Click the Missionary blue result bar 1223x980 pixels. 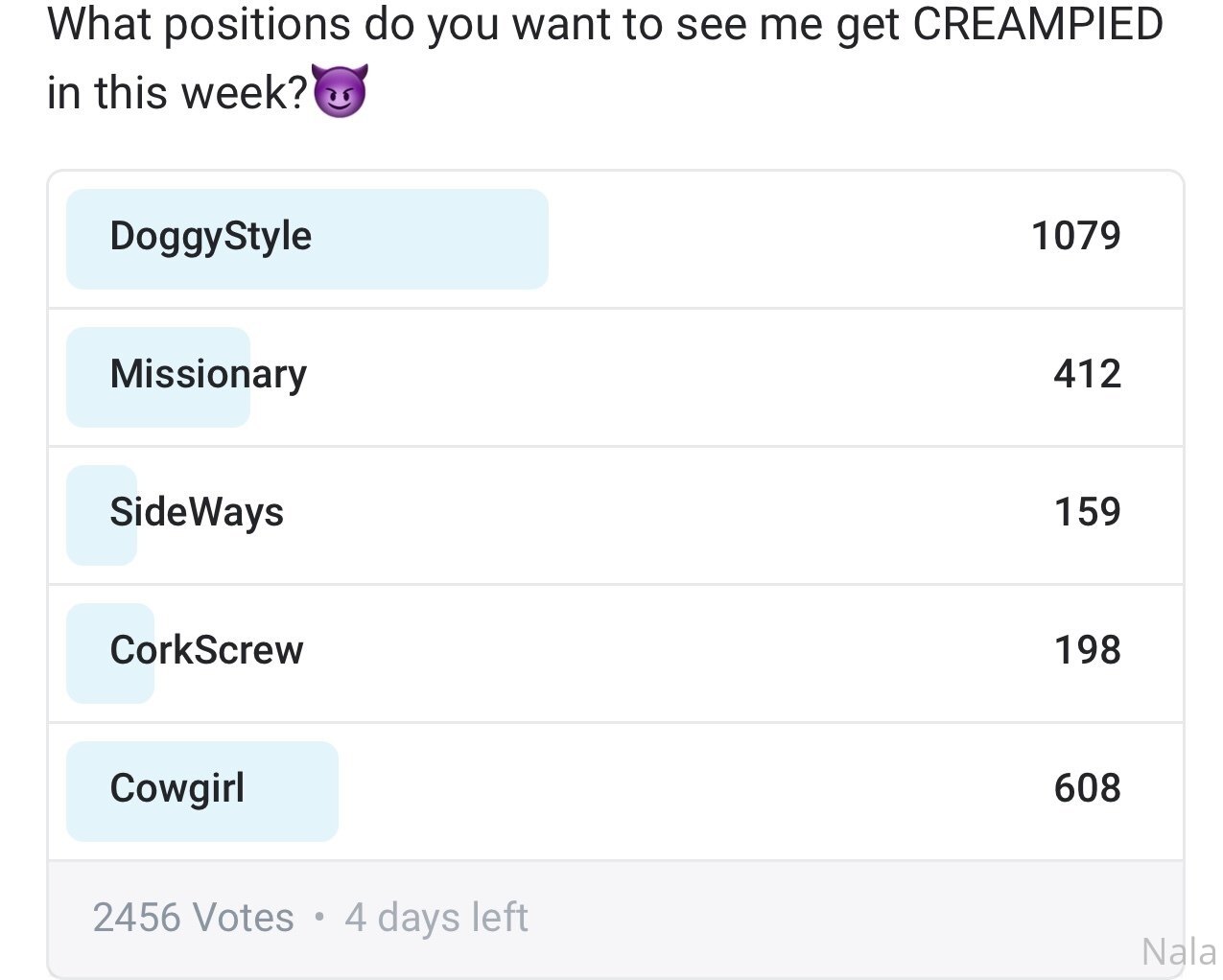(158, 377)
